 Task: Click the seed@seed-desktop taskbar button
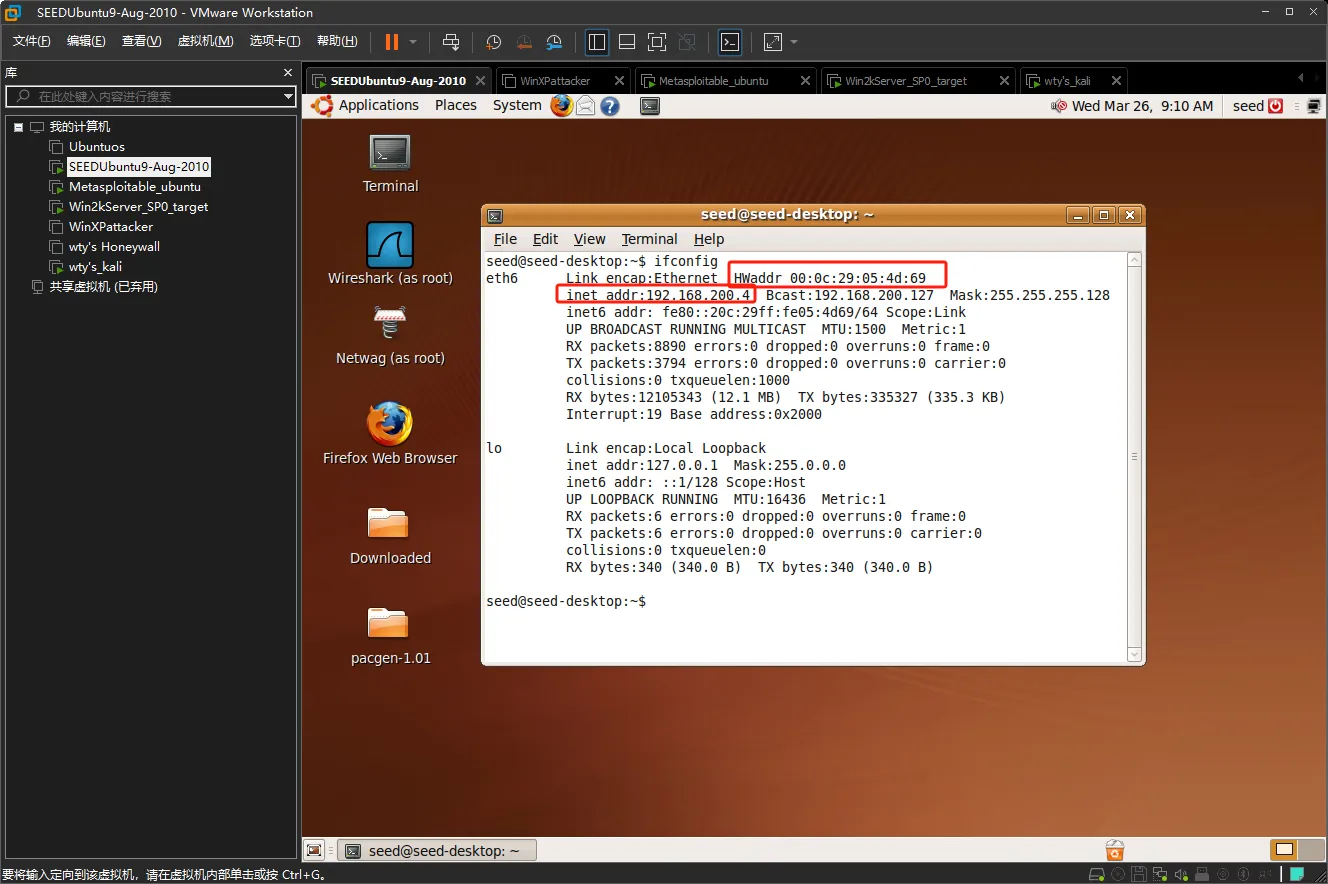coord(437,850)
